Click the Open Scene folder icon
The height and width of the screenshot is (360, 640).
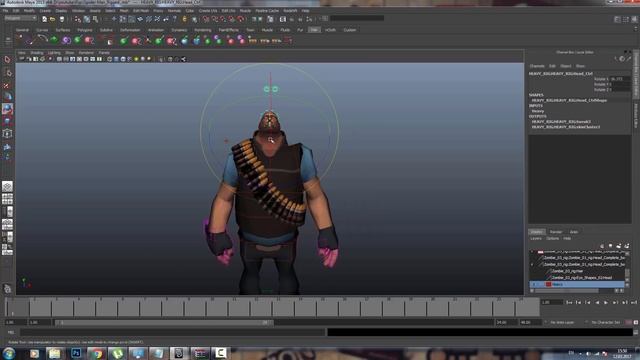coord(53,19)
